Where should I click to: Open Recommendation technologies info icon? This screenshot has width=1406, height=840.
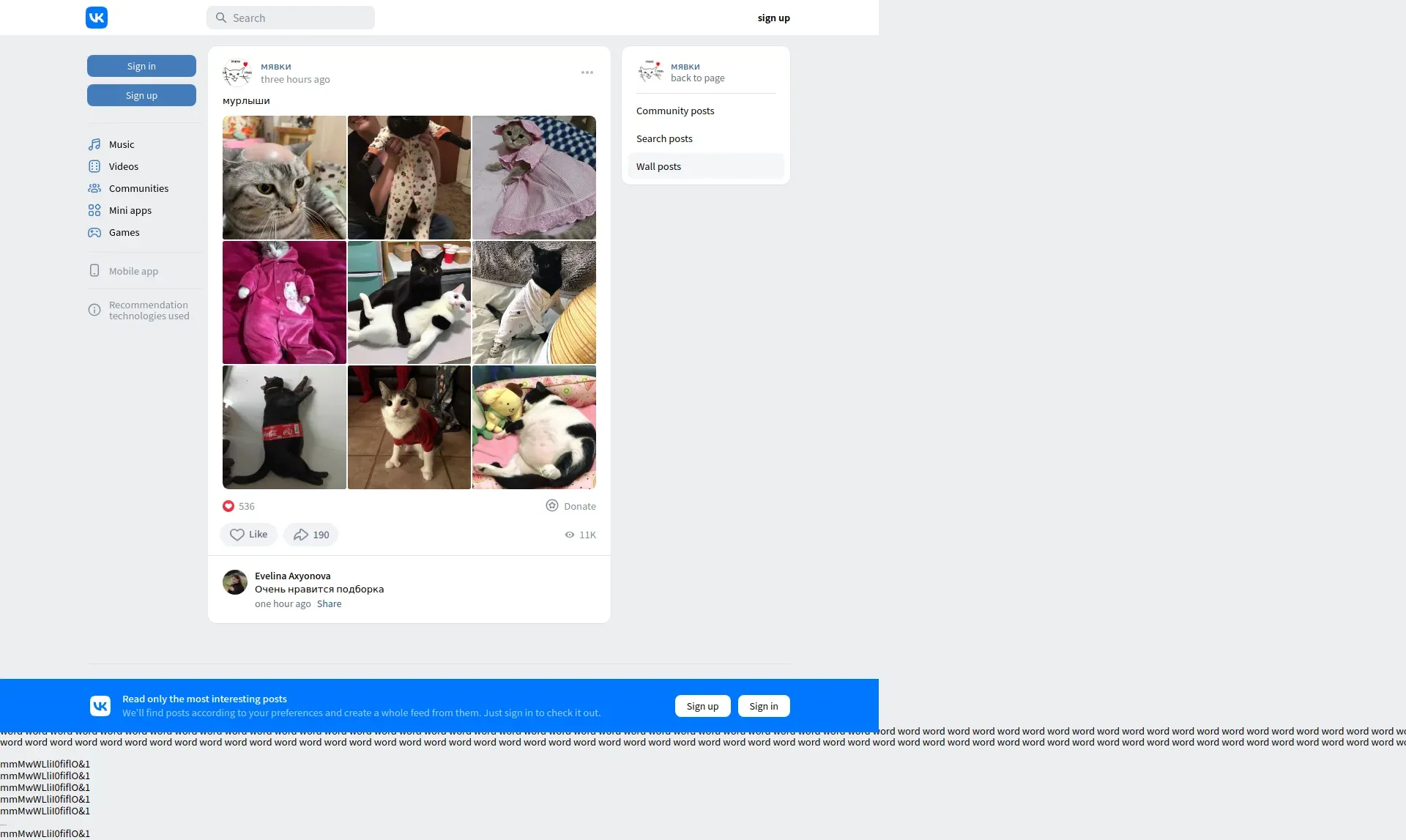click(94, 310)
